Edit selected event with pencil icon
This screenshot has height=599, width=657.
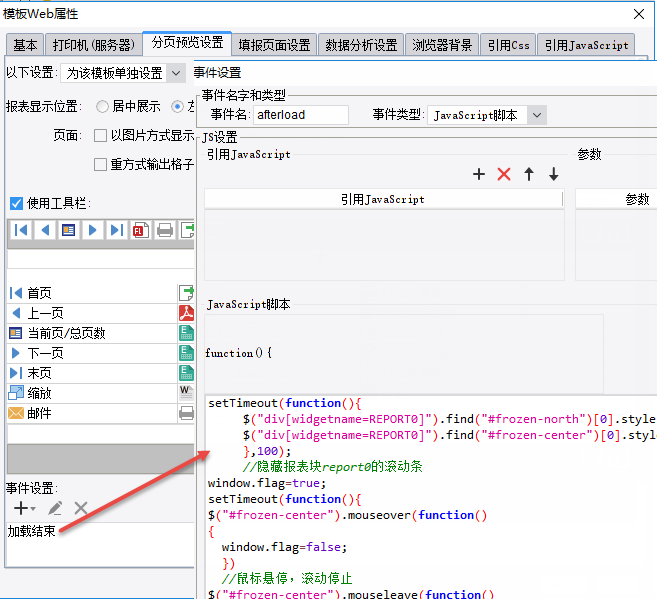[x=55, y=509]
